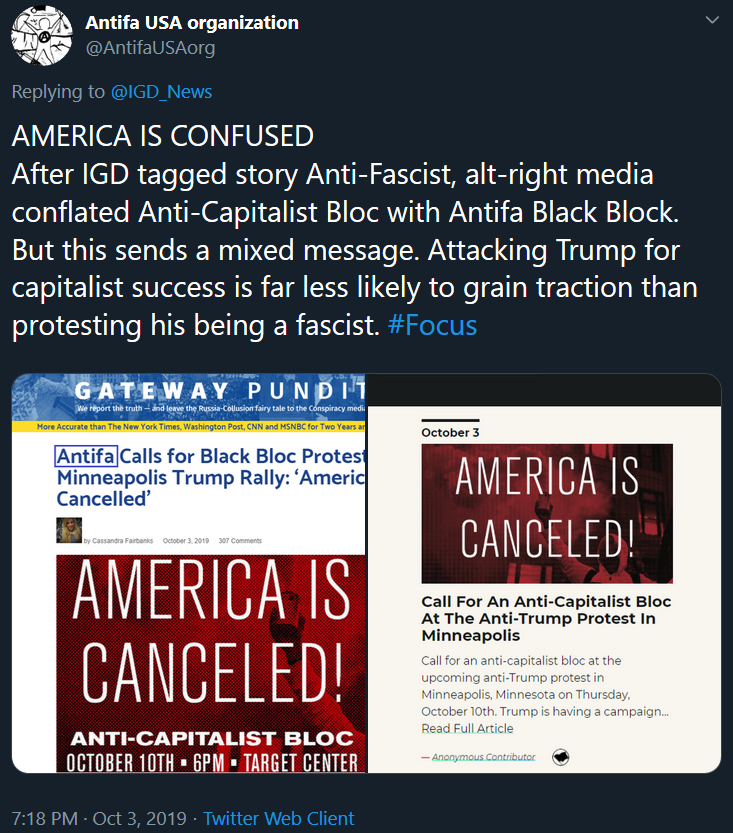Open the tweet options chevron menu
The height and width of the screenshot is (833, 733).
(711, 21)
